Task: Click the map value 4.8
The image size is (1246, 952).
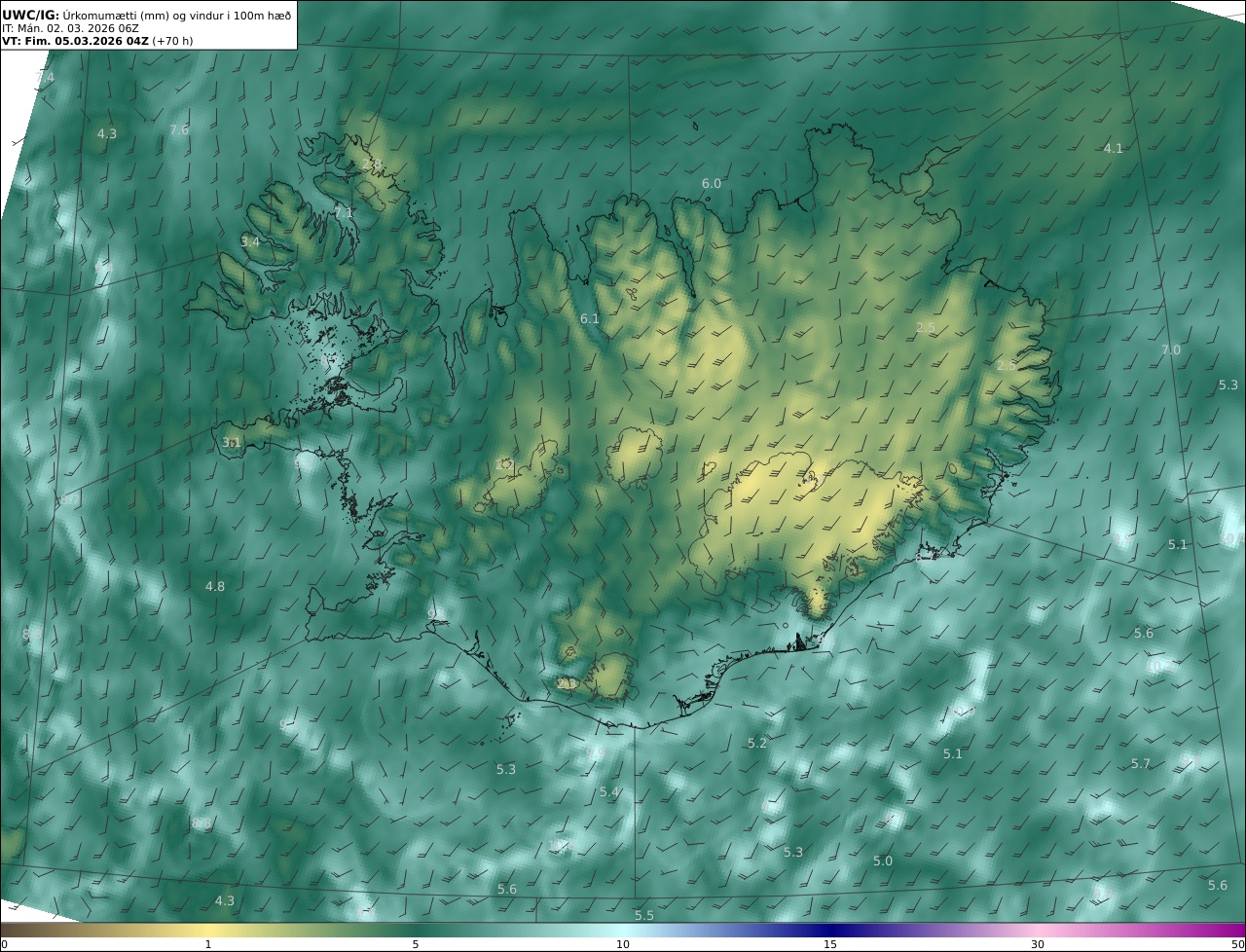Action: click(x=215, y=586)
